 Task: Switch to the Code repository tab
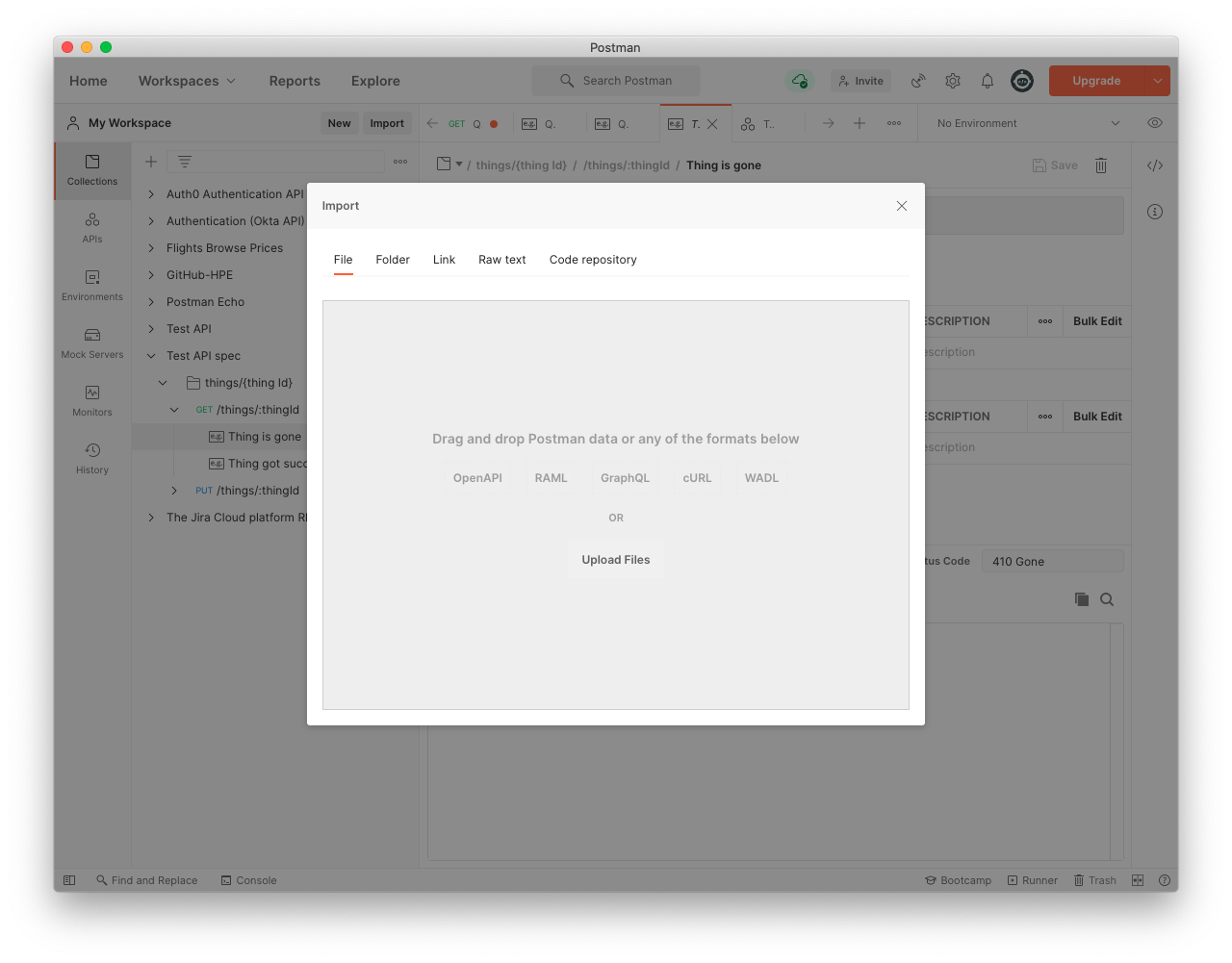click(x=593, y=260)
